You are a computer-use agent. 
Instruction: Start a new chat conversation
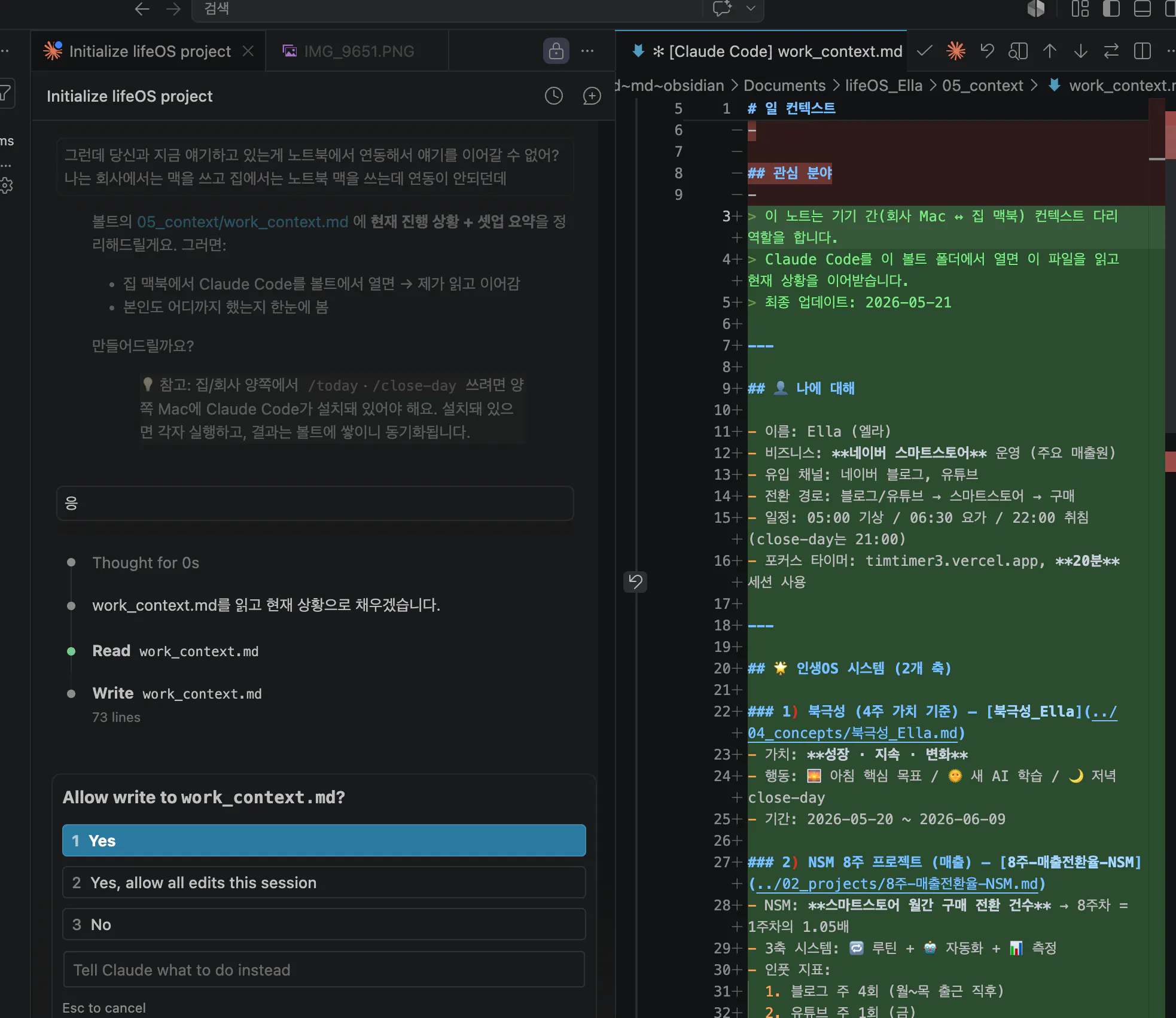click(x=592, y=96)
